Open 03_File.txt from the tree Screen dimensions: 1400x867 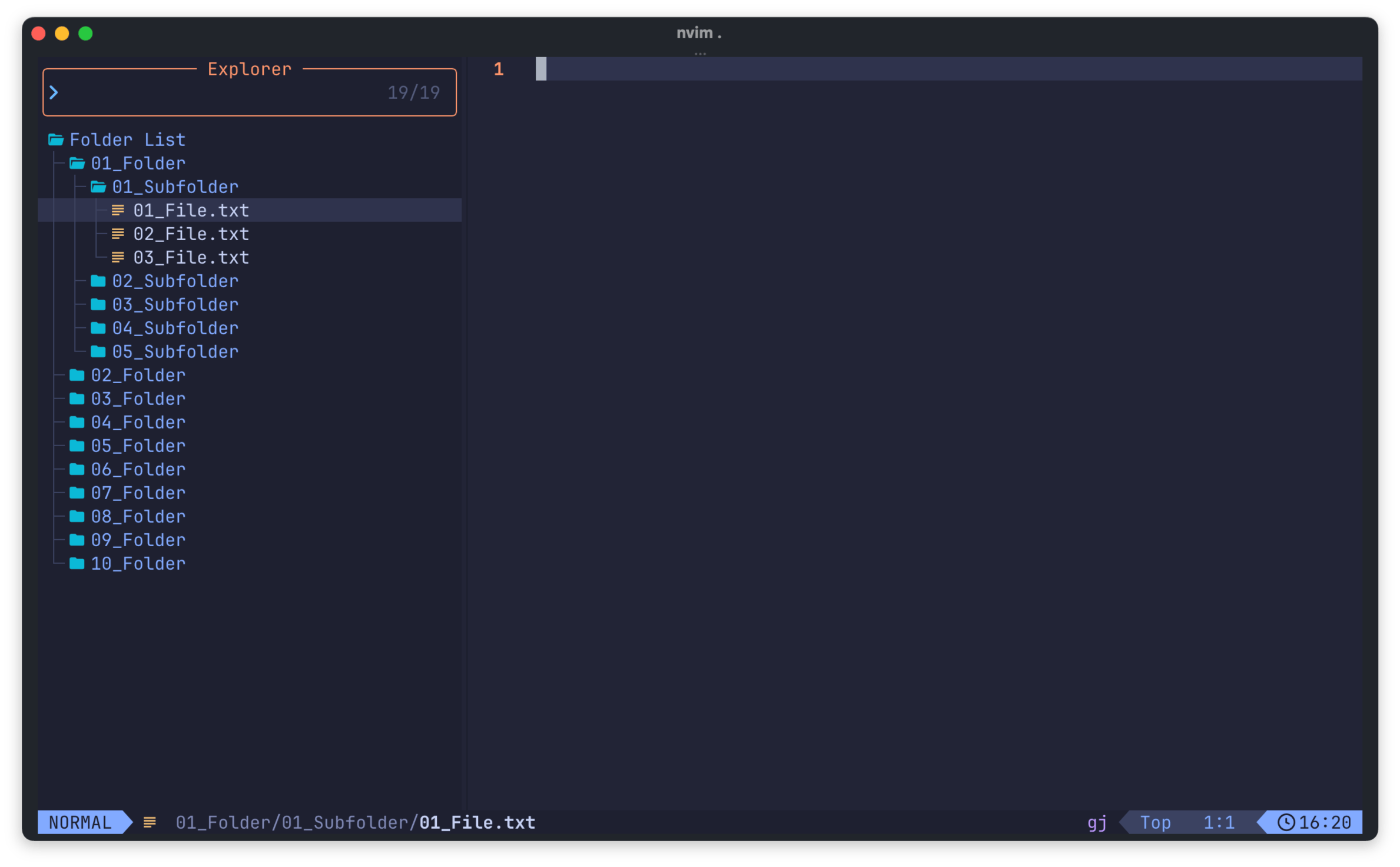(x=191, y=257)
